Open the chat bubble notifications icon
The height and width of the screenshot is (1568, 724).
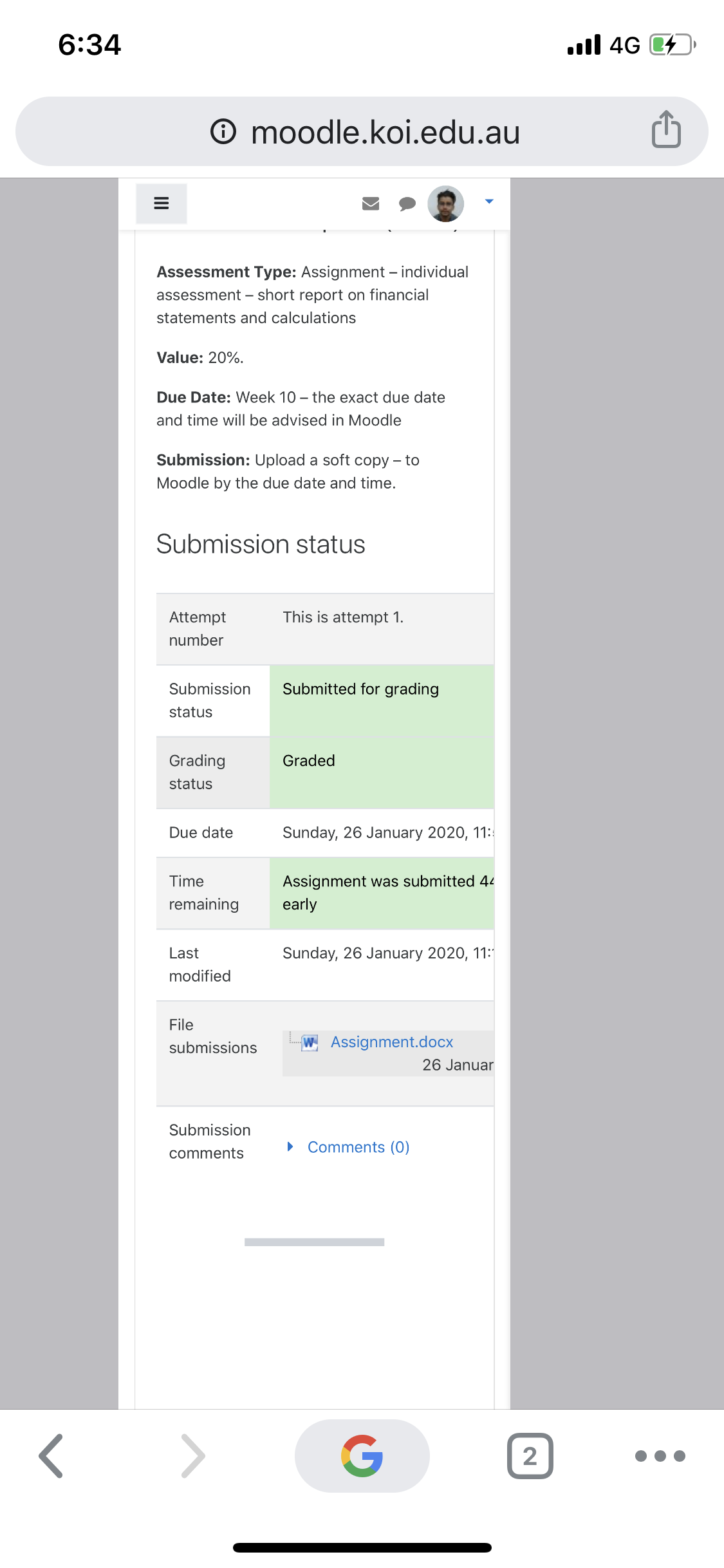(x=407, y=204)
